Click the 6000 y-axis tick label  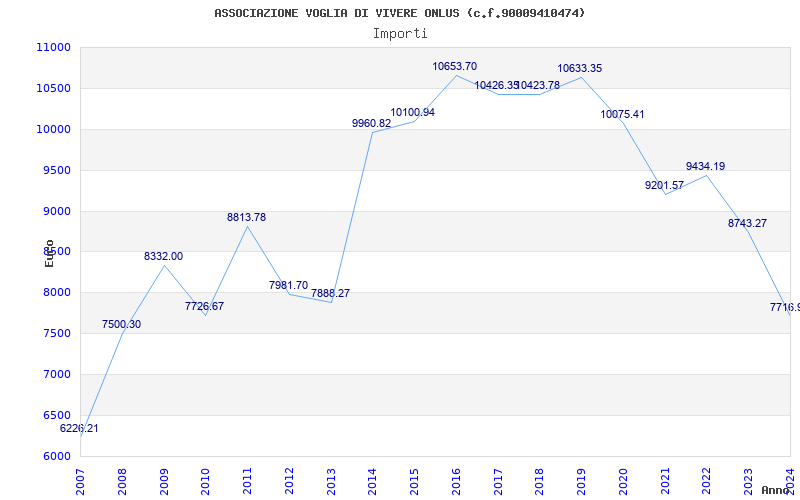[57, 456]
